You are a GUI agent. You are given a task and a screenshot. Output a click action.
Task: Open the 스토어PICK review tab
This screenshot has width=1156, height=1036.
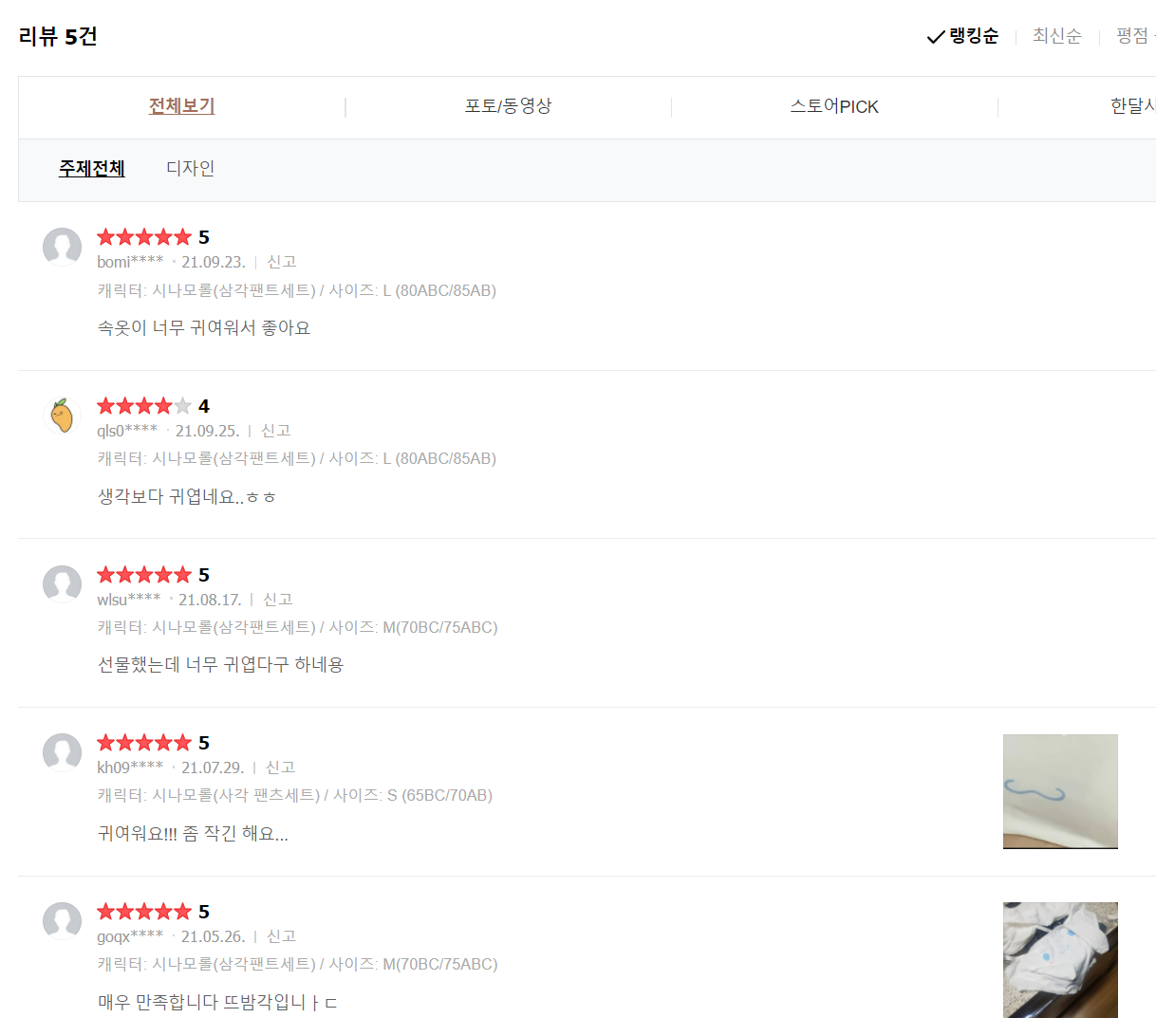(834, 106)
